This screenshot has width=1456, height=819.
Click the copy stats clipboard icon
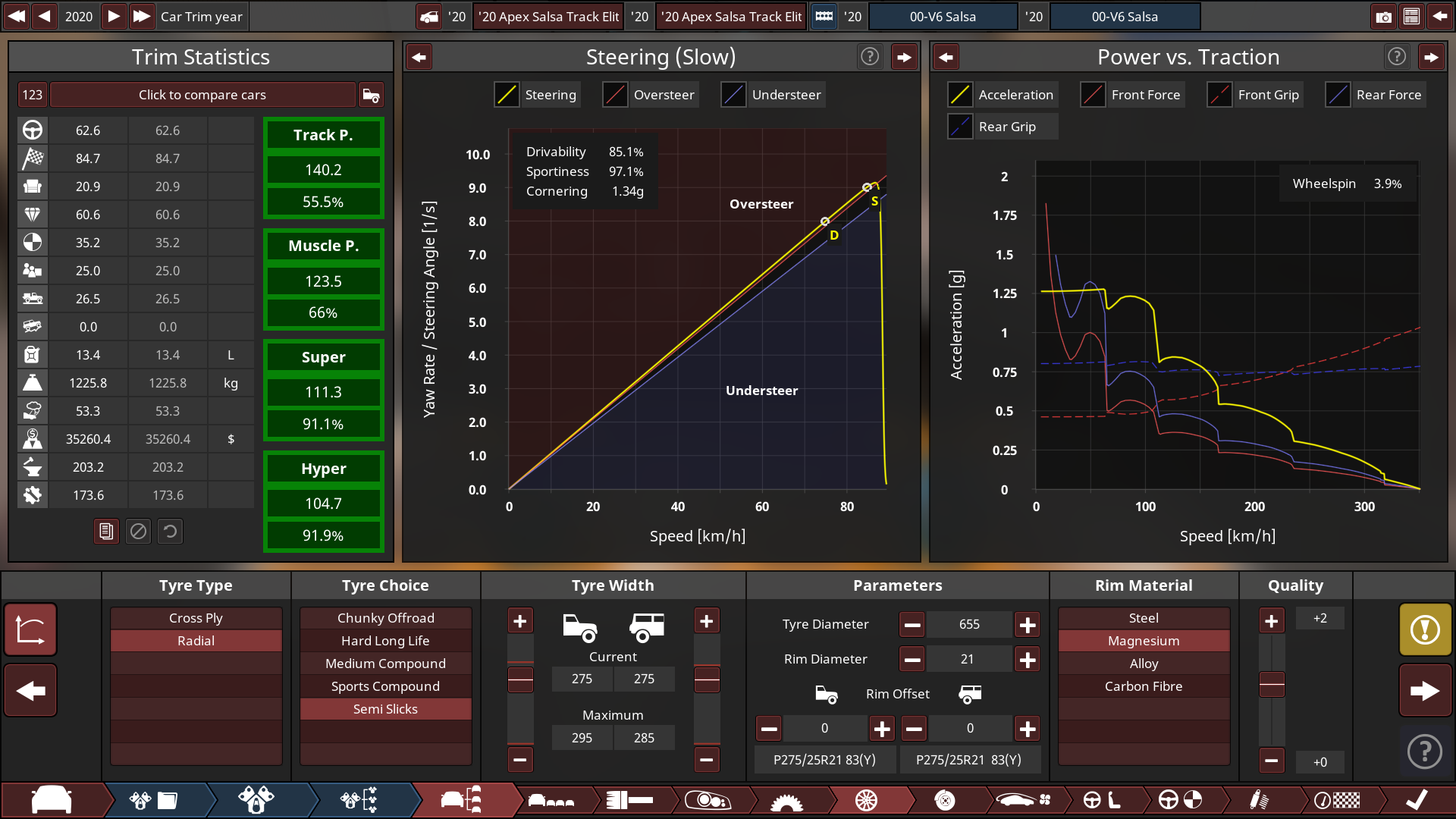pyautogui.click(x=106, y=532)
